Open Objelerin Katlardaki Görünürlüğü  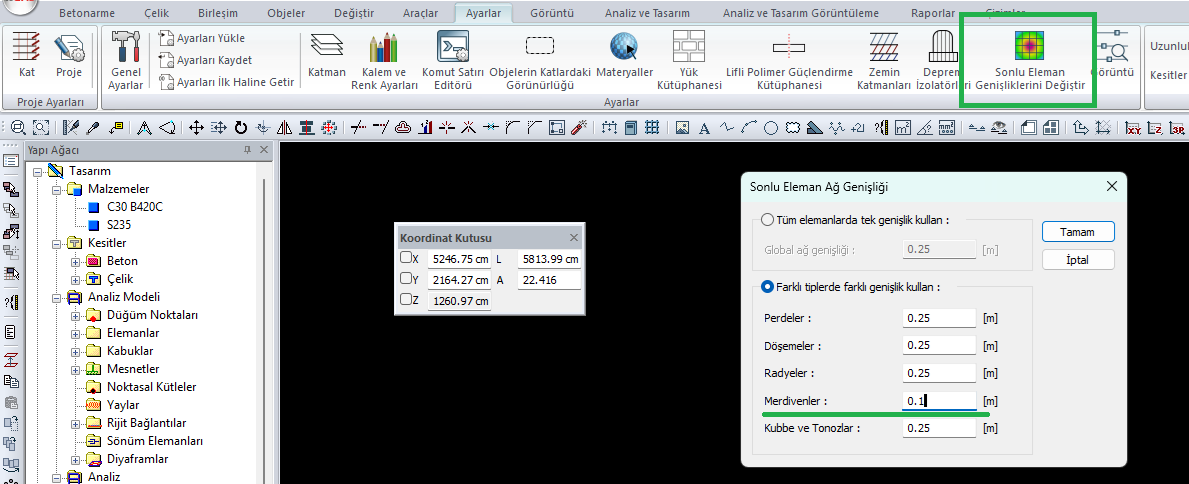[x=540, y=61]
